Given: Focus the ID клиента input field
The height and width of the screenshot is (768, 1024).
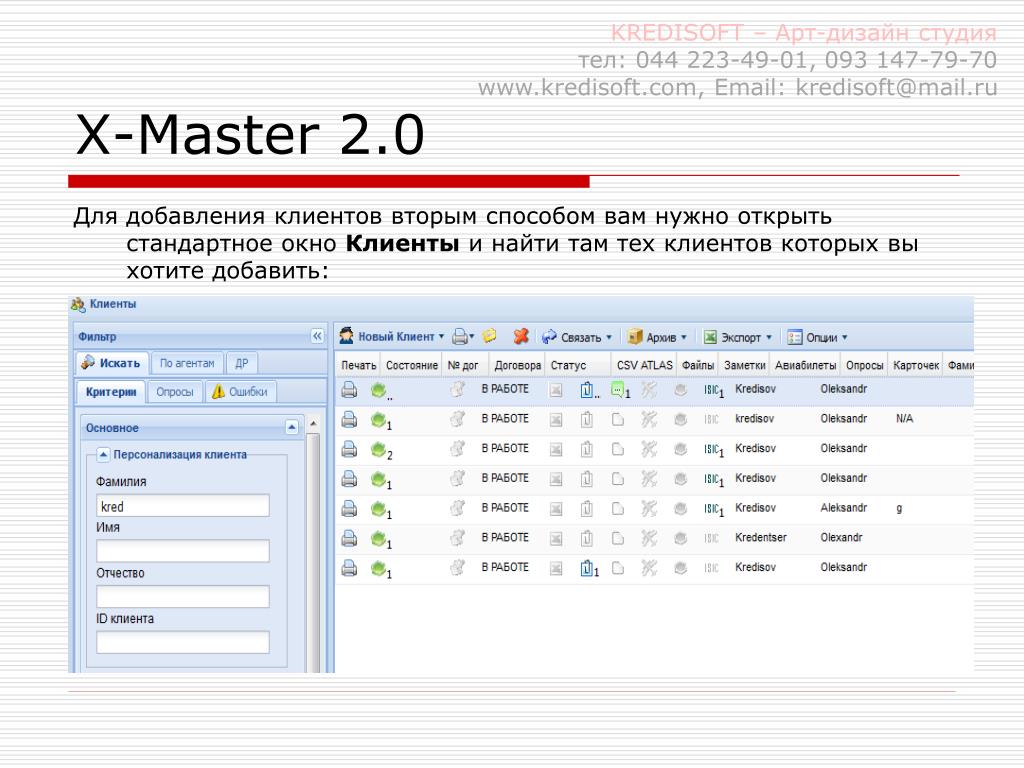Looking at the screenshot, I should [183, 643].
